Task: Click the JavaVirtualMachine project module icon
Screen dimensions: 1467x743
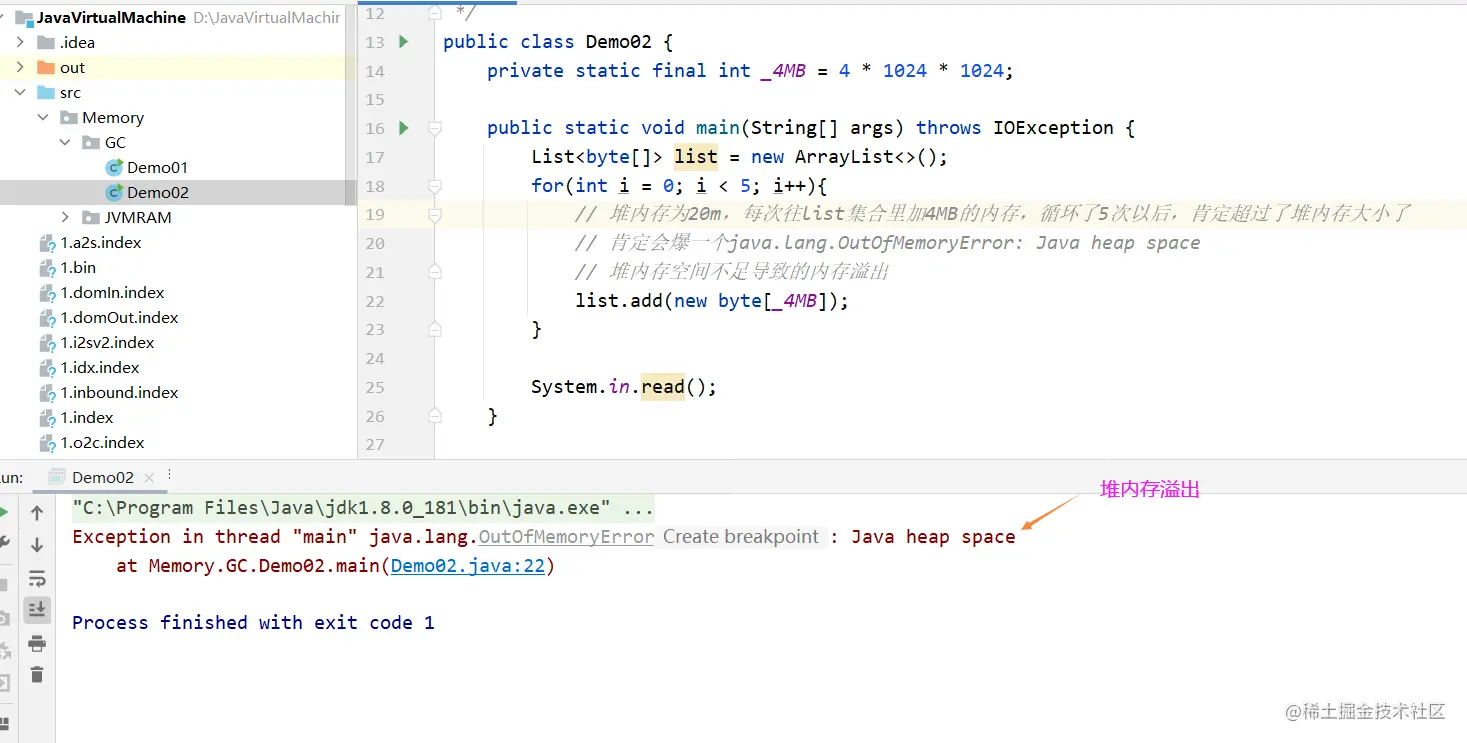Action: (24, 18)
